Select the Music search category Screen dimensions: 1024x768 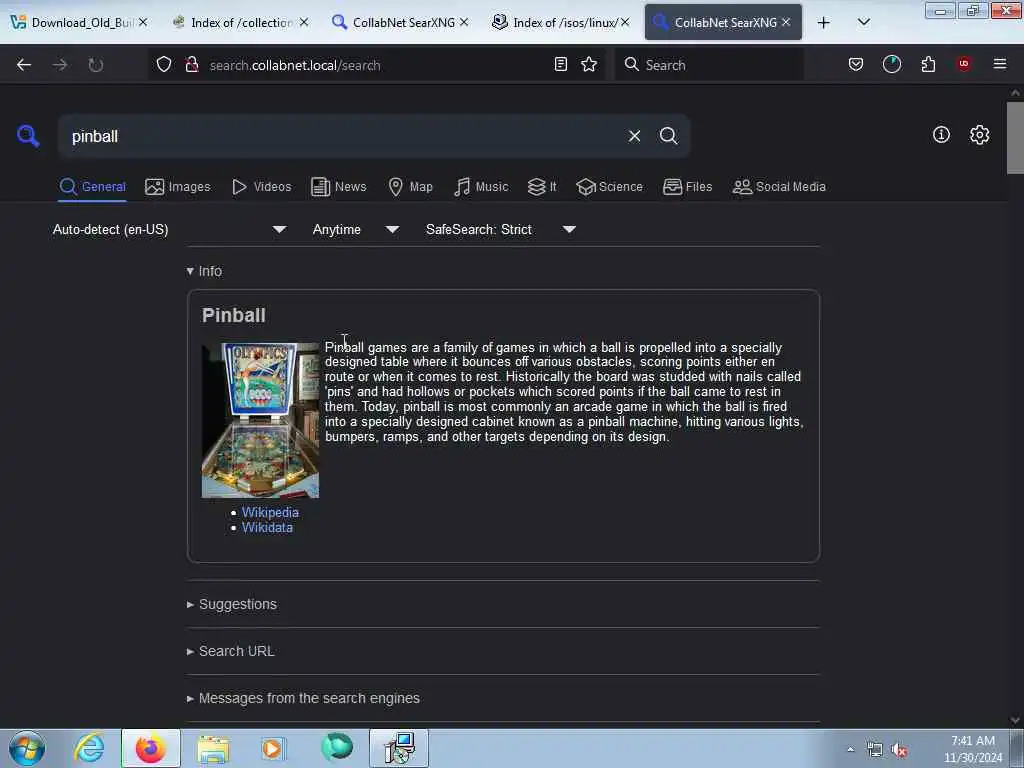click(x=481, y=187)
